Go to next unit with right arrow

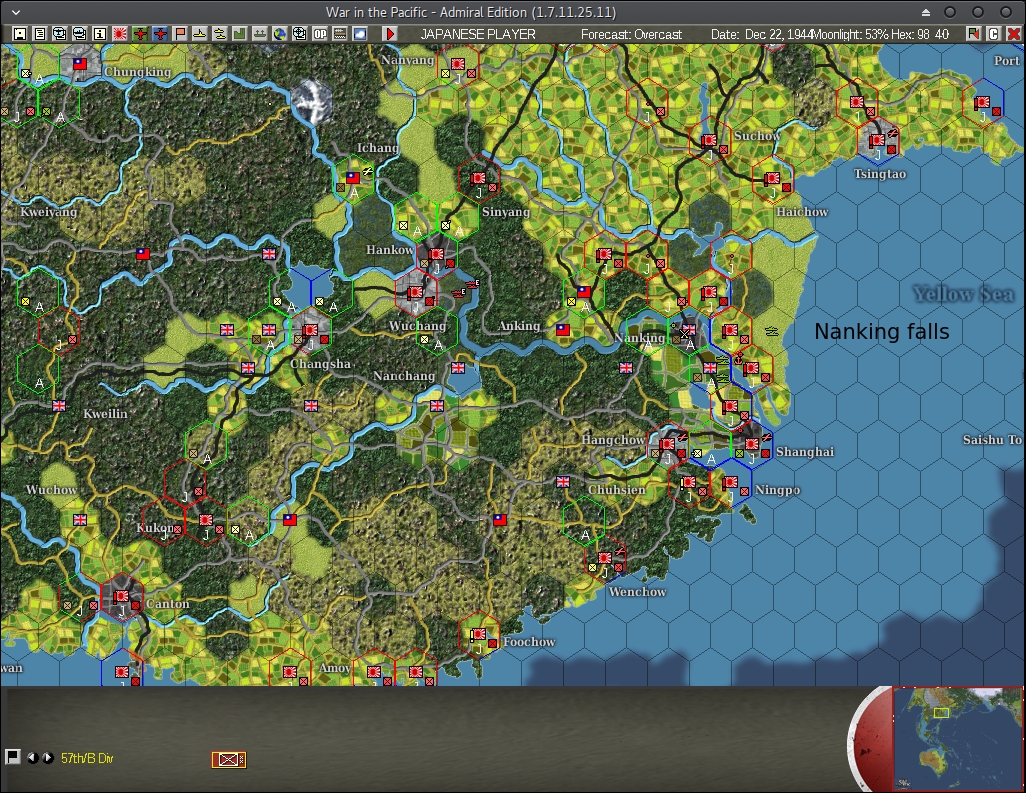(48, 758)
